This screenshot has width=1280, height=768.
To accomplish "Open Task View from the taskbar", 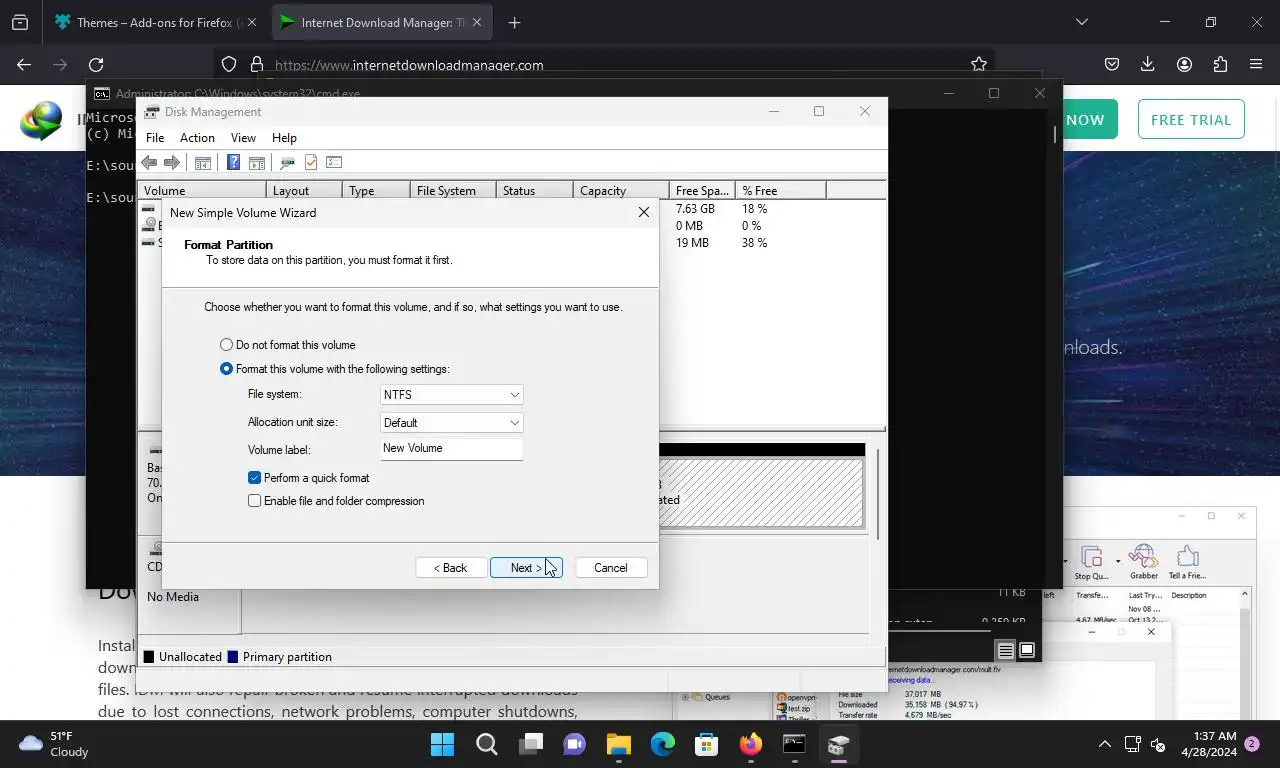I will (531, 744).
